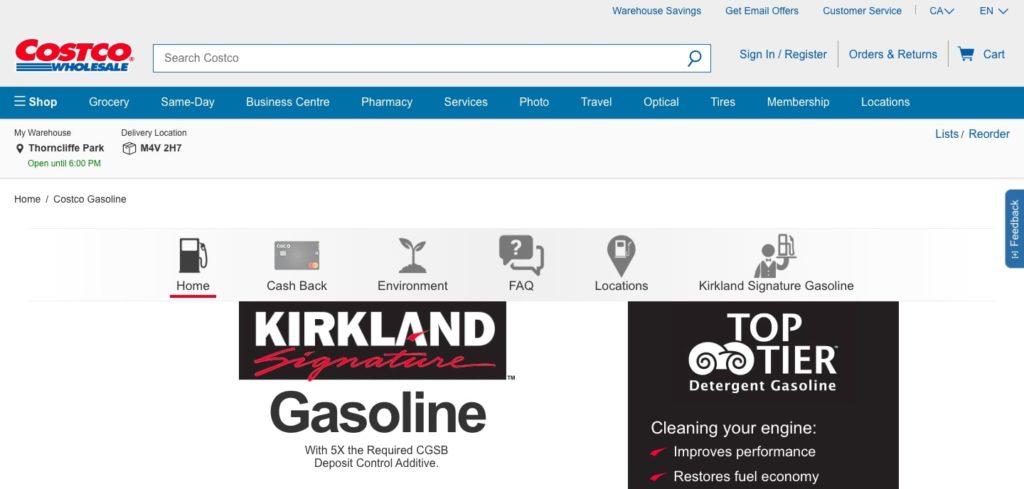
Task: Click the shopping cart icon
Action: click(966, 54)
